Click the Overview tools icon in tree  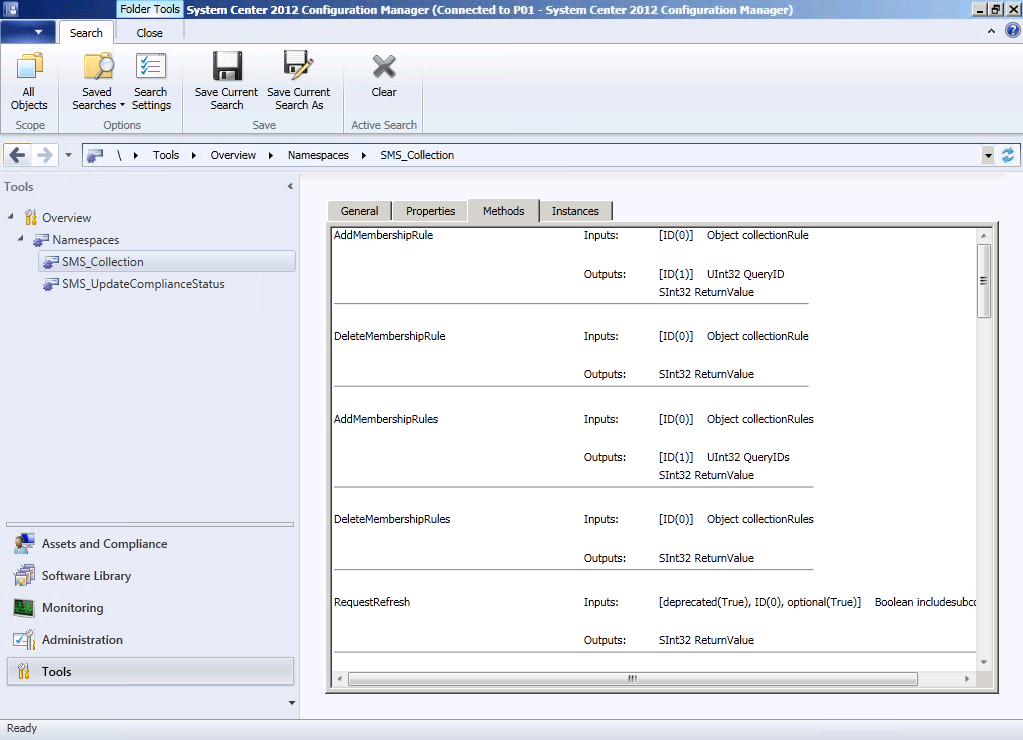click(31, 217)
